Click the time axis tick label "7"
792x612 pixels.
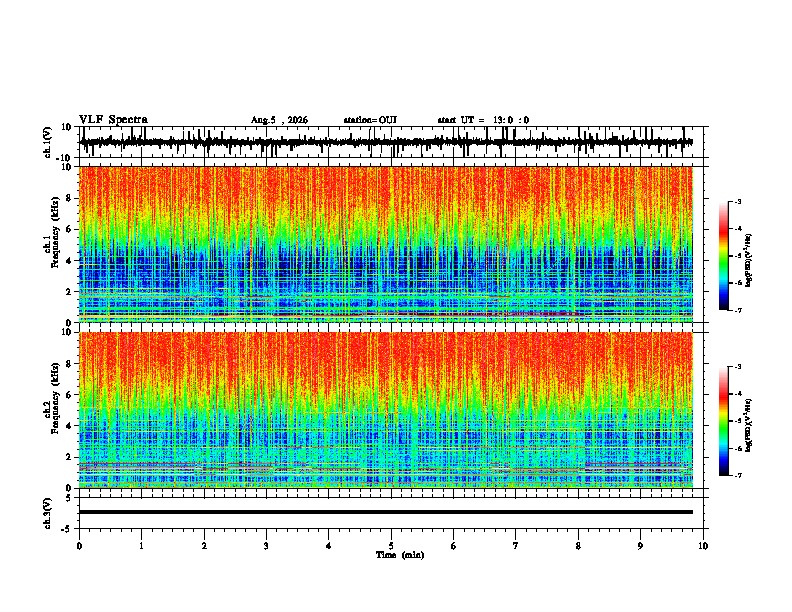(x=516, y=546)
